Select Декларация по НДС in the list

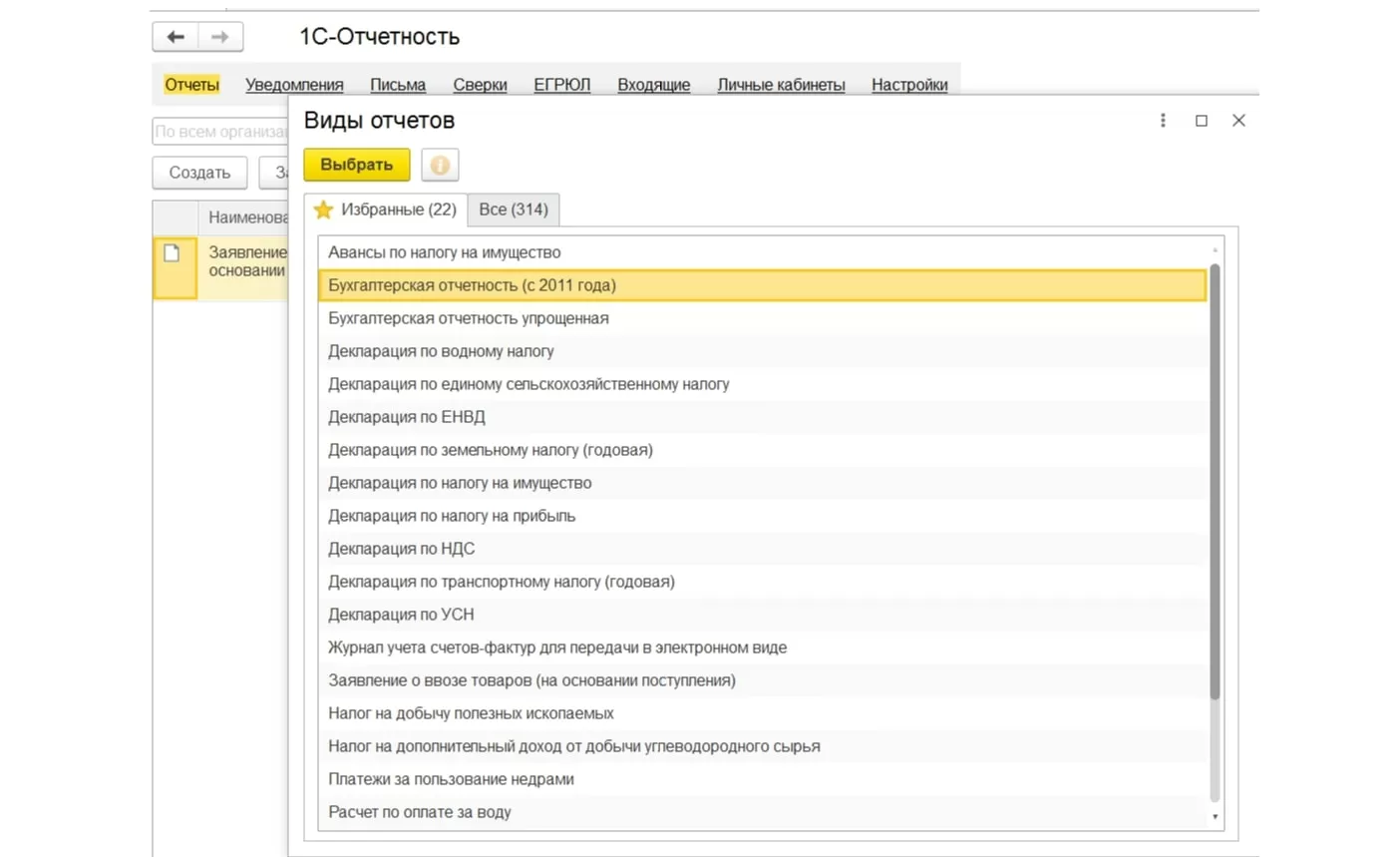(401, 549)
